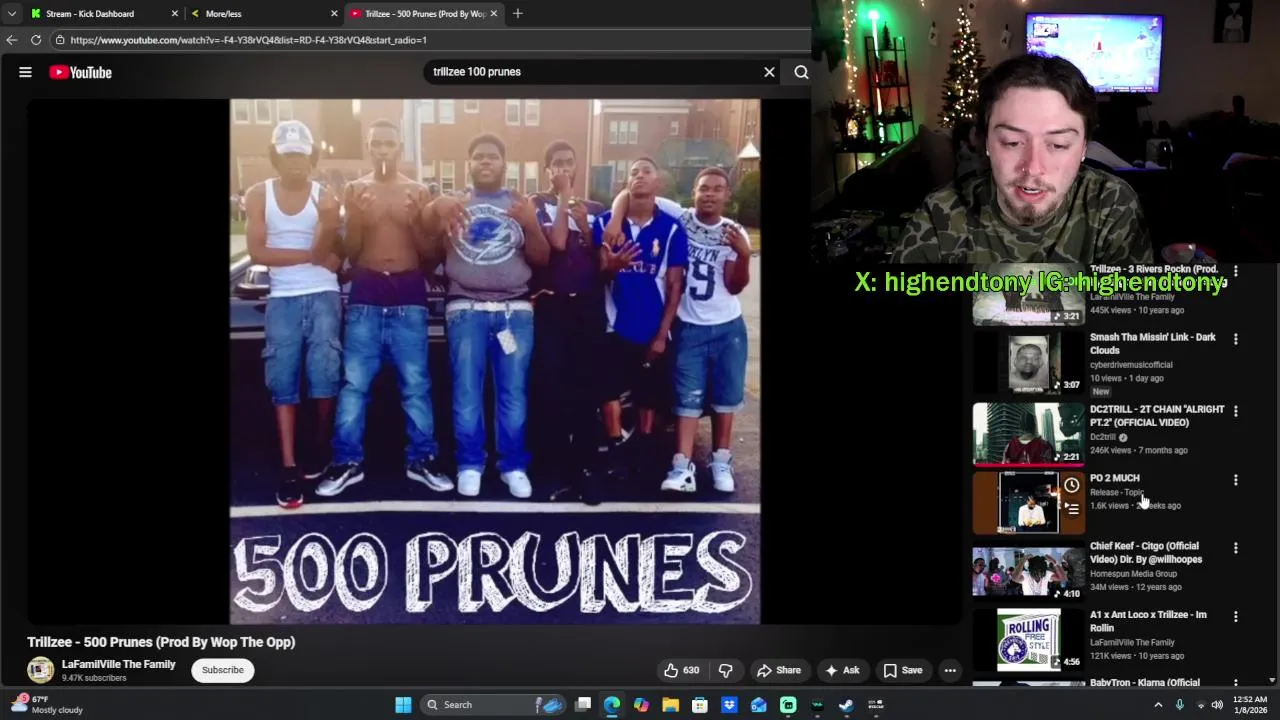Share the 500 Prunes video

(x=779, y=670)
